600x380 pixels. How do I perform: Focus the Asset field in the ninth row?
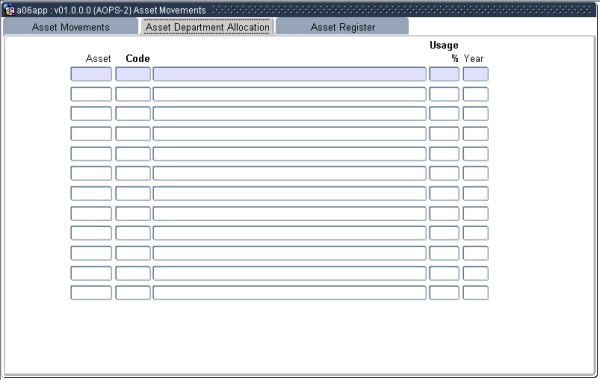pyautogui.click(x=91, y=233)
